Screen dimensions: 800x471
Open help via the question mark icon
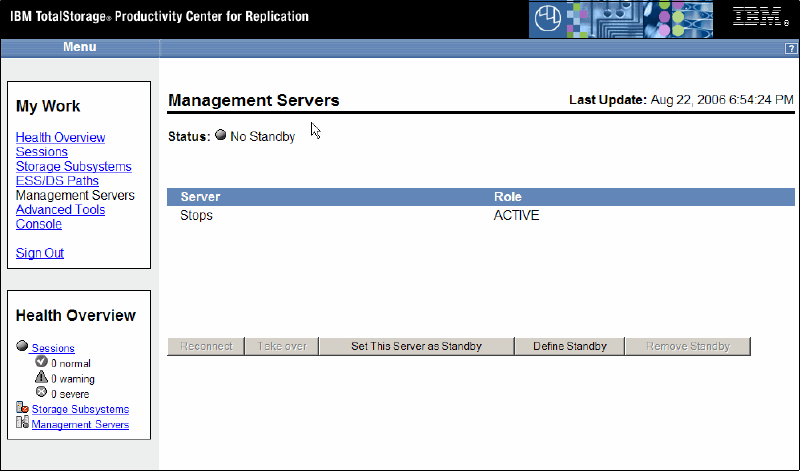[x=790, y=48]
